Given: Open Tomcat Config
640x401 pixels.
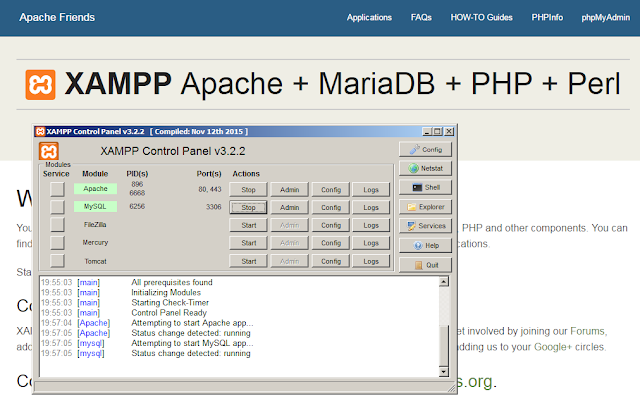Looking at the screenshot, I should point(331,261).
